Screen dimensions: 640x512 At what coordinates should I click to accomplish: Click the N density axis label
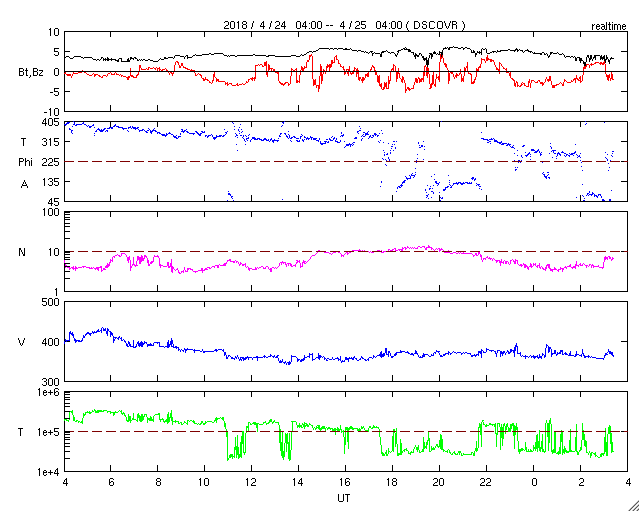click(x=22, y=252)
